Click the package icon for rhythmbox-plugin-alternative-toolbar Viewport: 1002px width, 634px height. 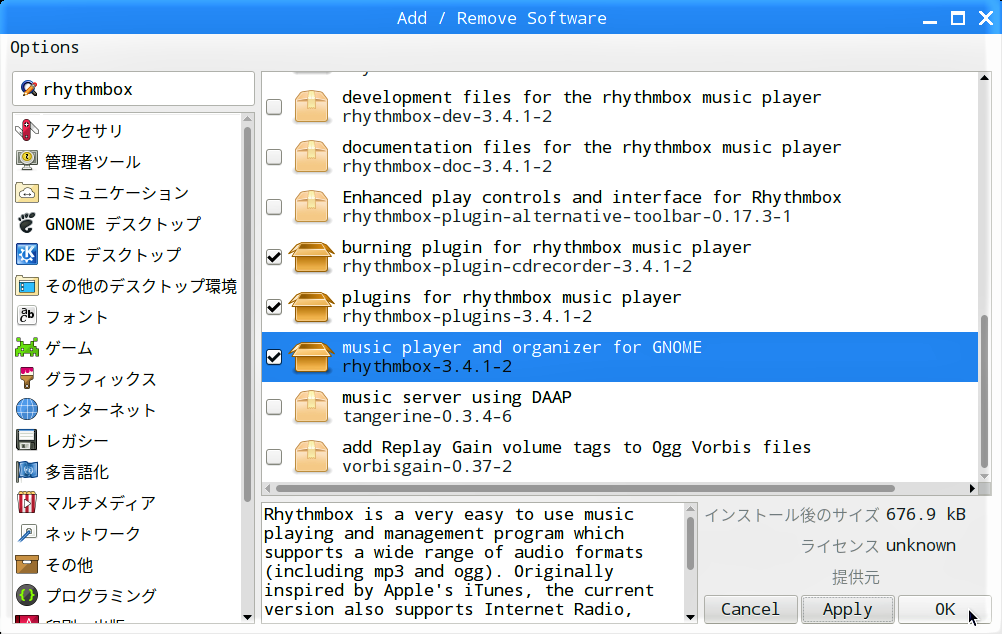click(x=311, y=206)
